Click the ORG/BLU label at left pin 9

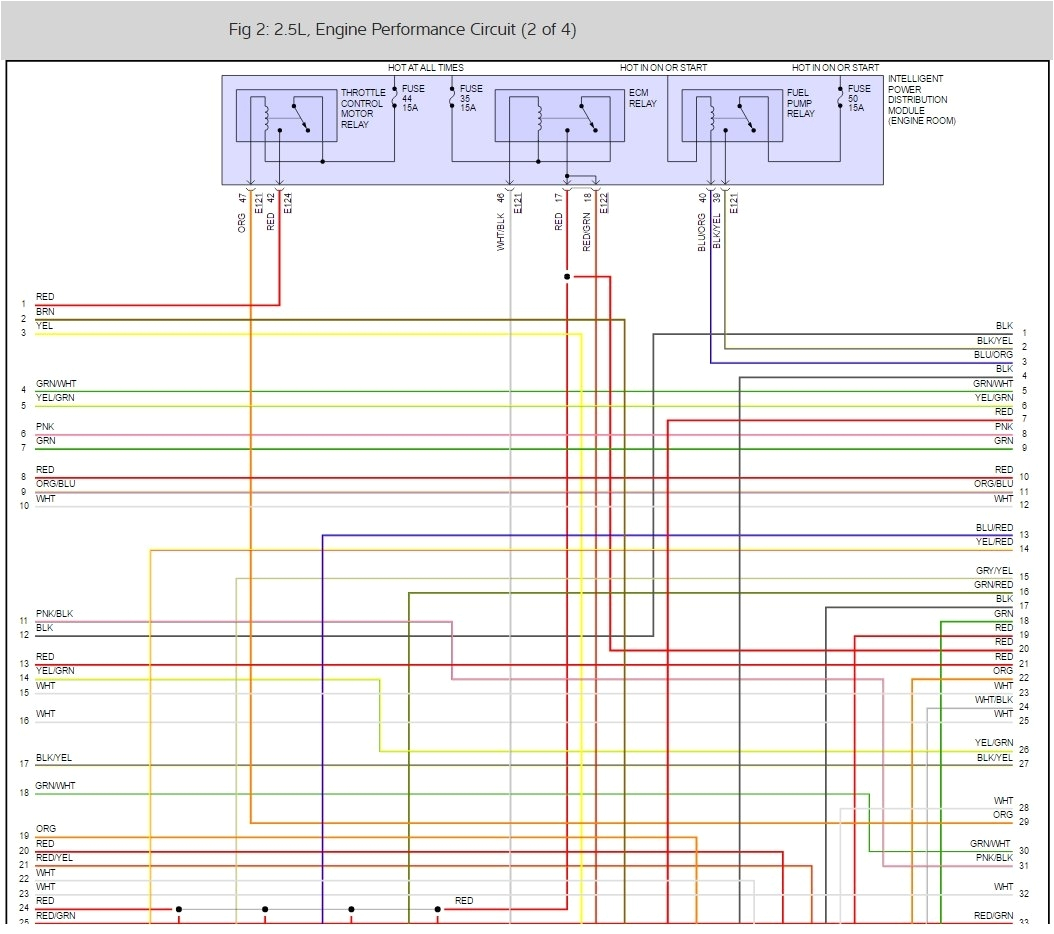55,484
